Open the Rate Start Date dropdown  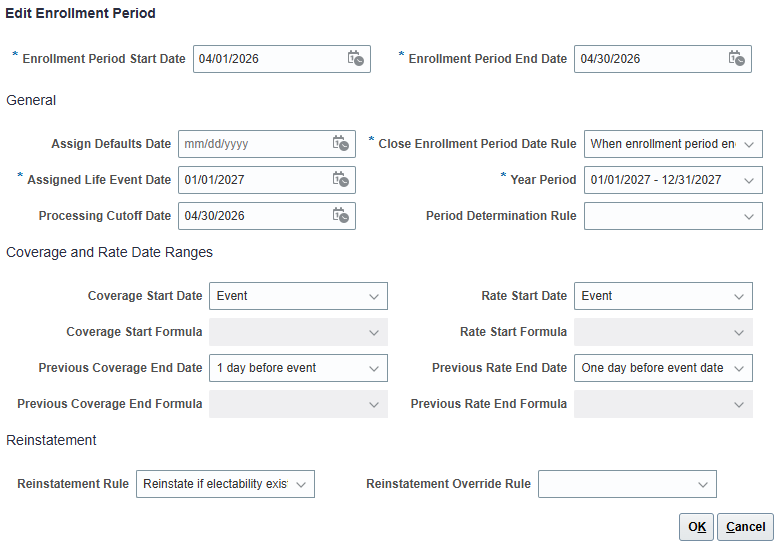pyautogui.click(x=663, y=296)
